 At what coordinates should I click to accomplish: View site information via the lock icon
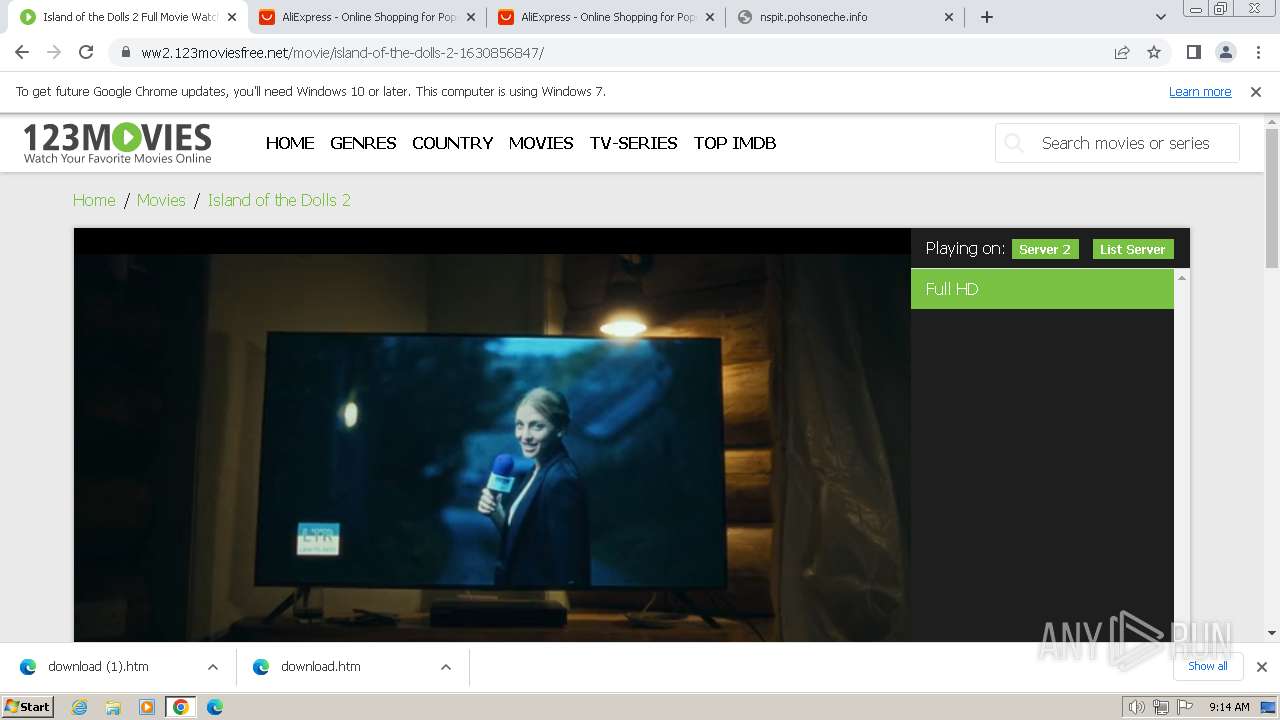tap(125, 52)
